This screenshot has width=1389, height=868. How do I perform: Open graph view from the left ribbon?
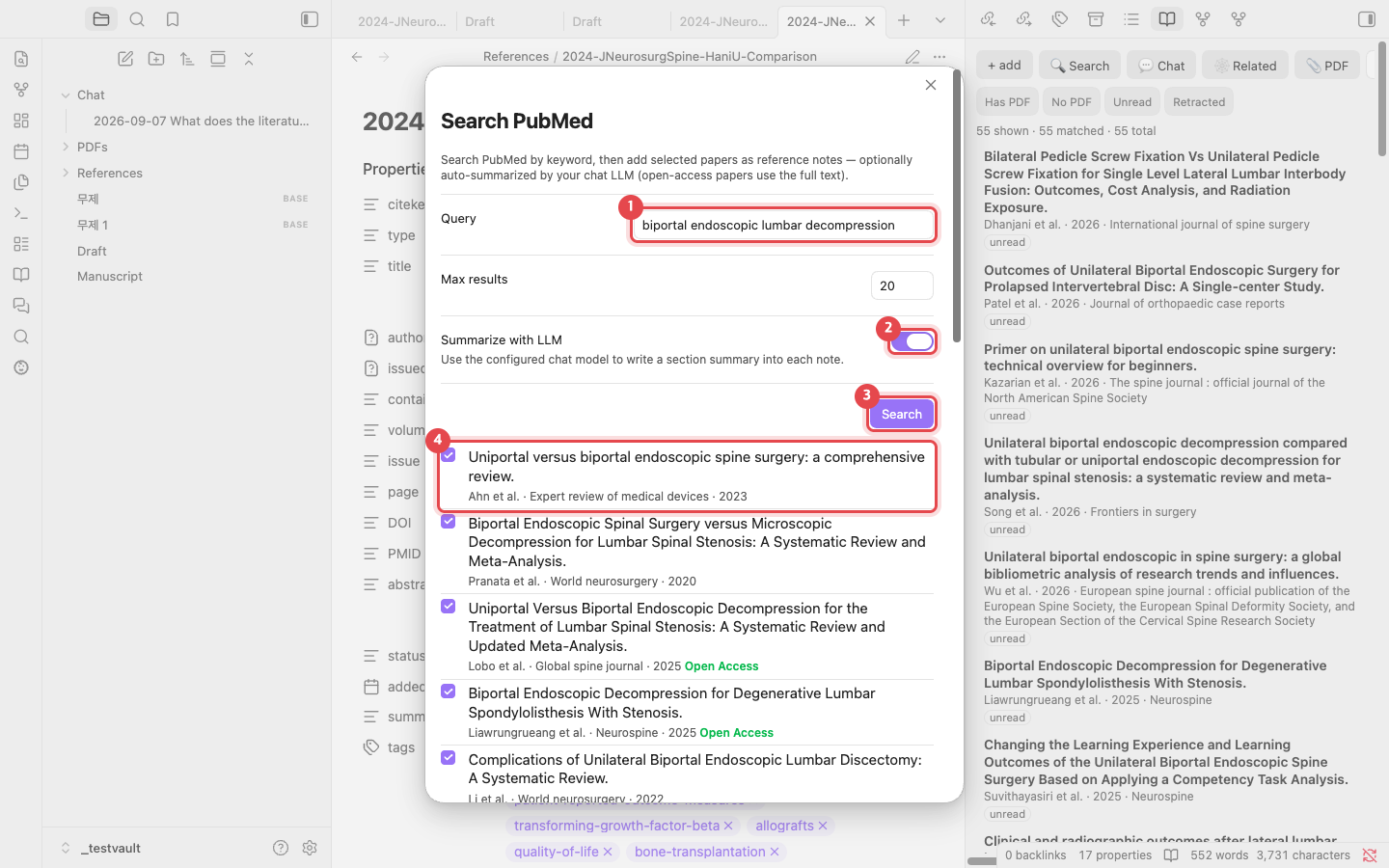[x=21, y=90]
